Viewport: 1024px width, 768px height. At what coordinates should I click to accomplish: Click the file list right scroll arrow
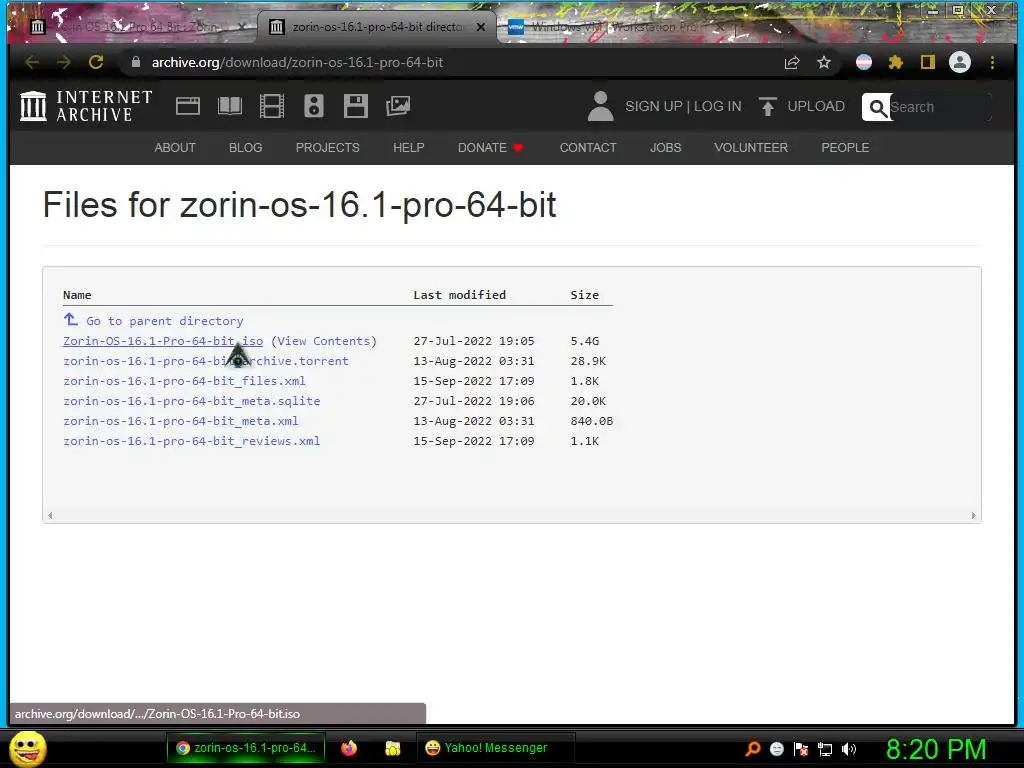coord(973,515)
